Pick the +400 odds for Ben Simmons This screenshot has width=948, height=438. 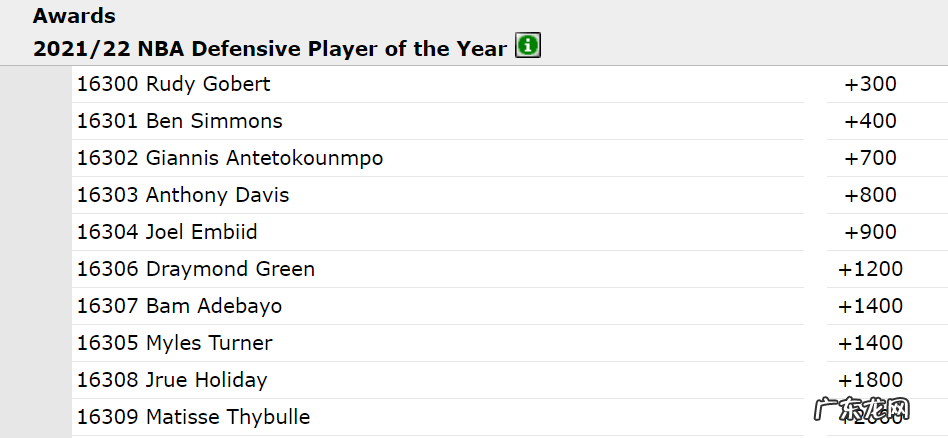[870, 121]
